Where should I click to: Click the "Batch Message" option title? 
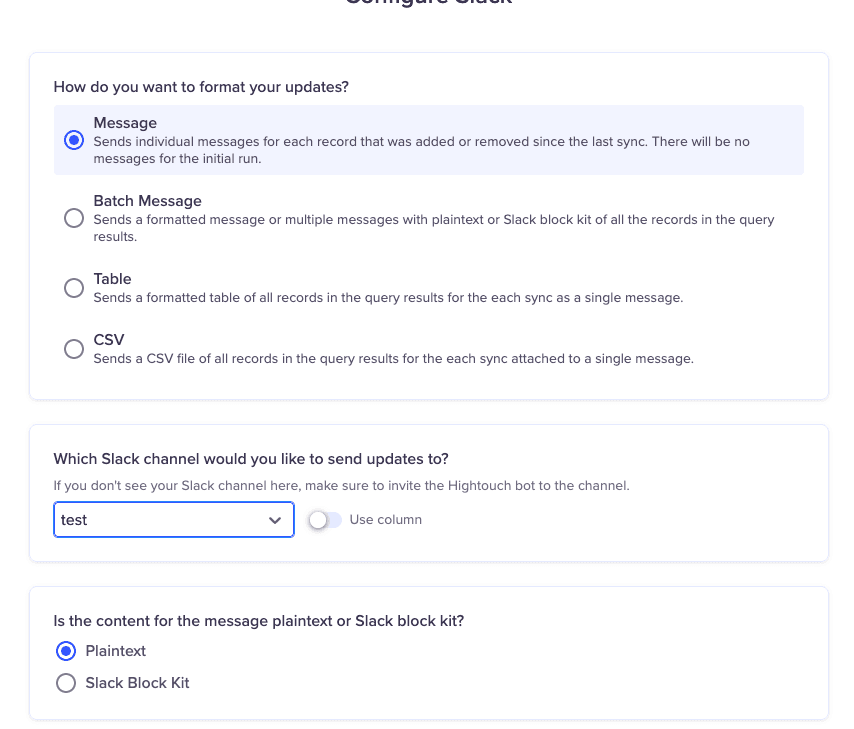pyautogui.click(x=147, y=201)
